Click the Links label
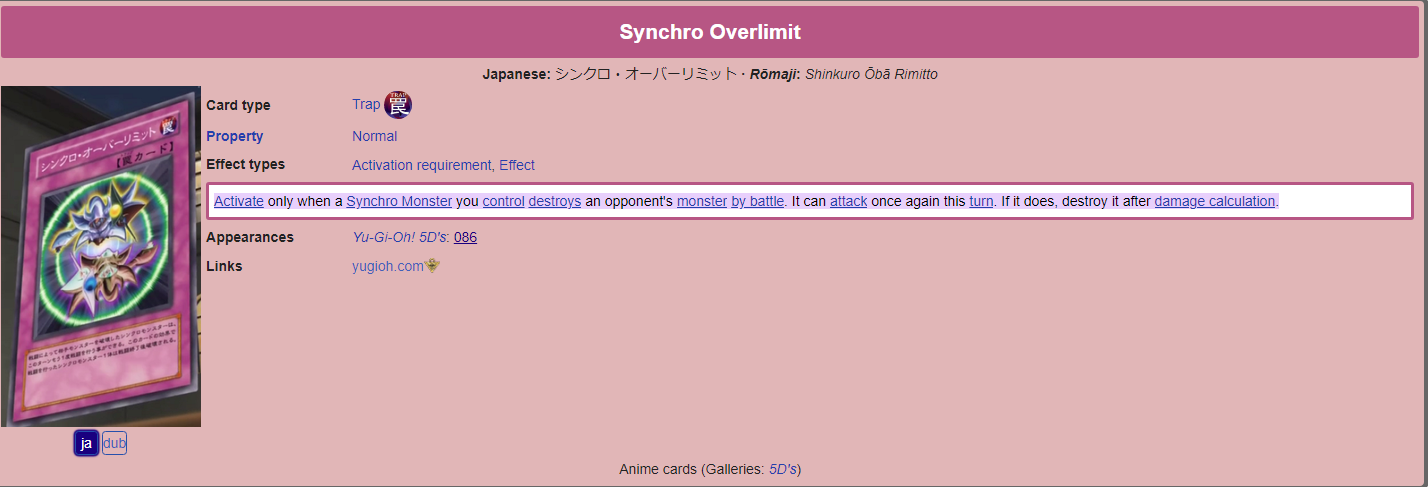 click(x=224, y=266)
